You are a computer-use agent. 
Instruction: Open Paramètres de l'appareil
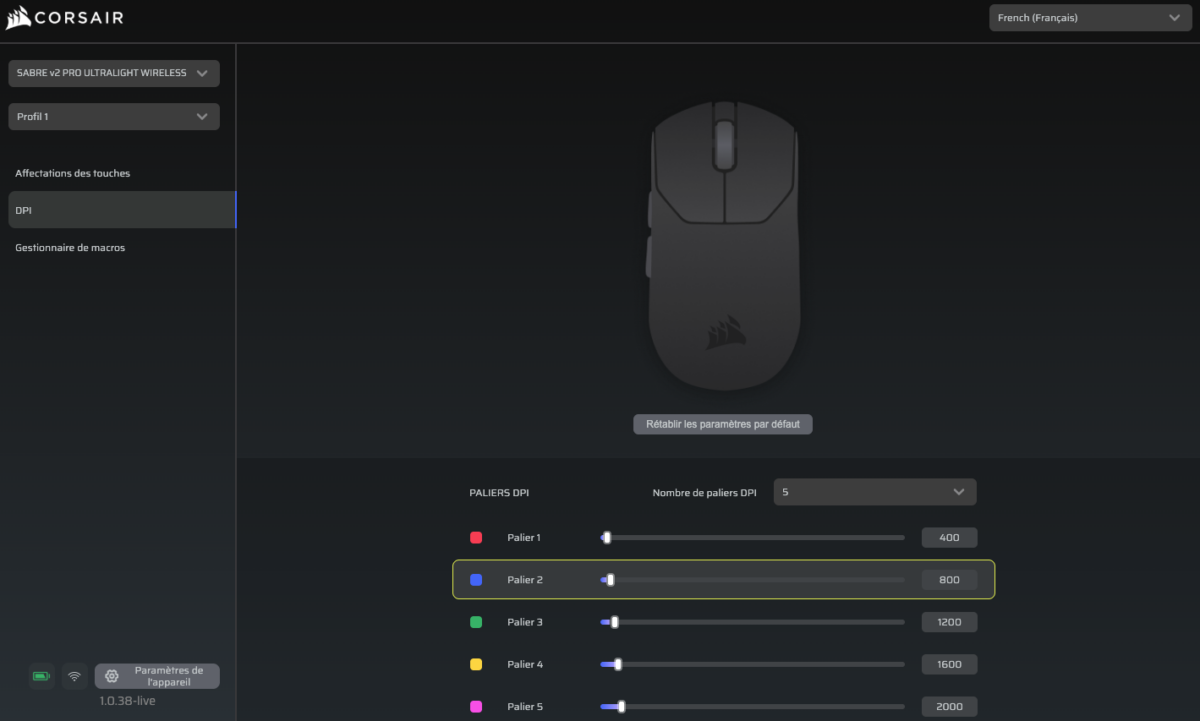coord(157,675)
